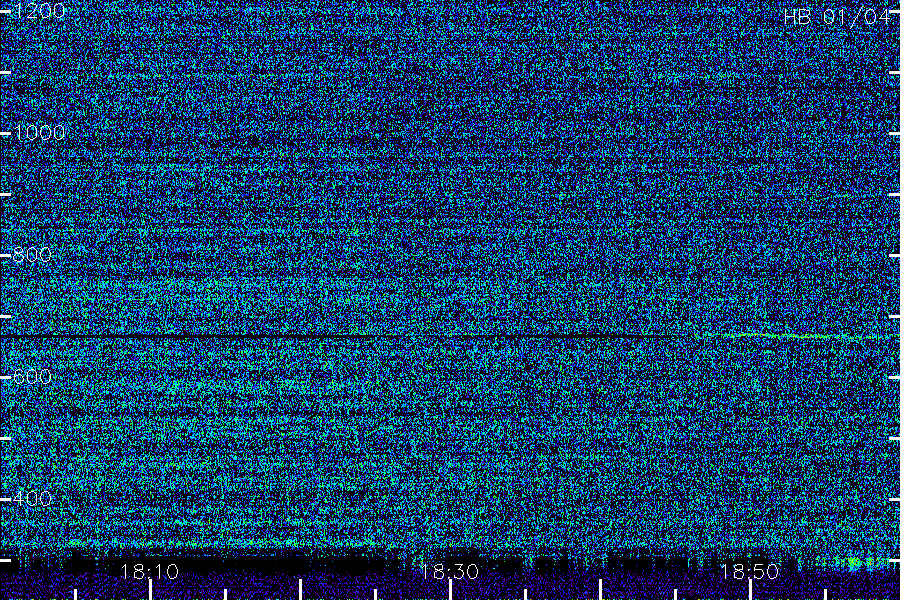The image size is (900, 600).
Task: Click the 18:10 time label
Action: click(150, 571)
